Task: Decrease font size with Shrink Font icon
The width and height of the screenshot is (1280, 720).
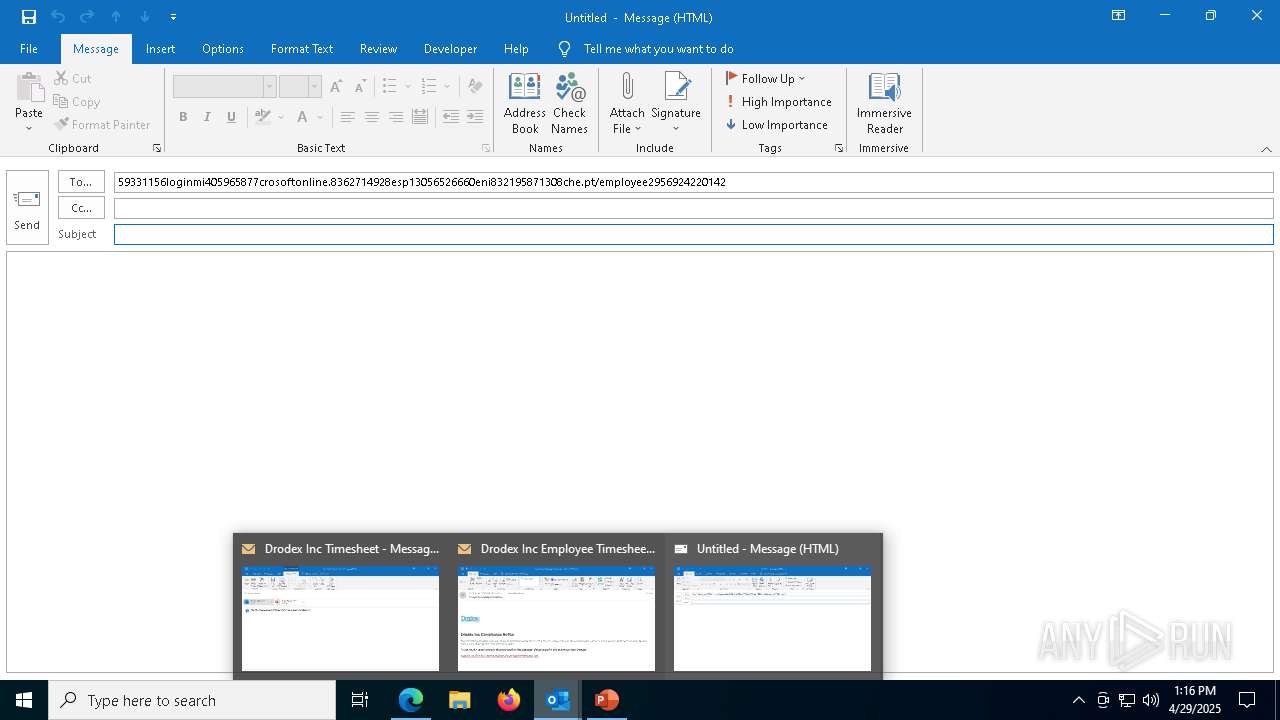Action: coord(359,87)
